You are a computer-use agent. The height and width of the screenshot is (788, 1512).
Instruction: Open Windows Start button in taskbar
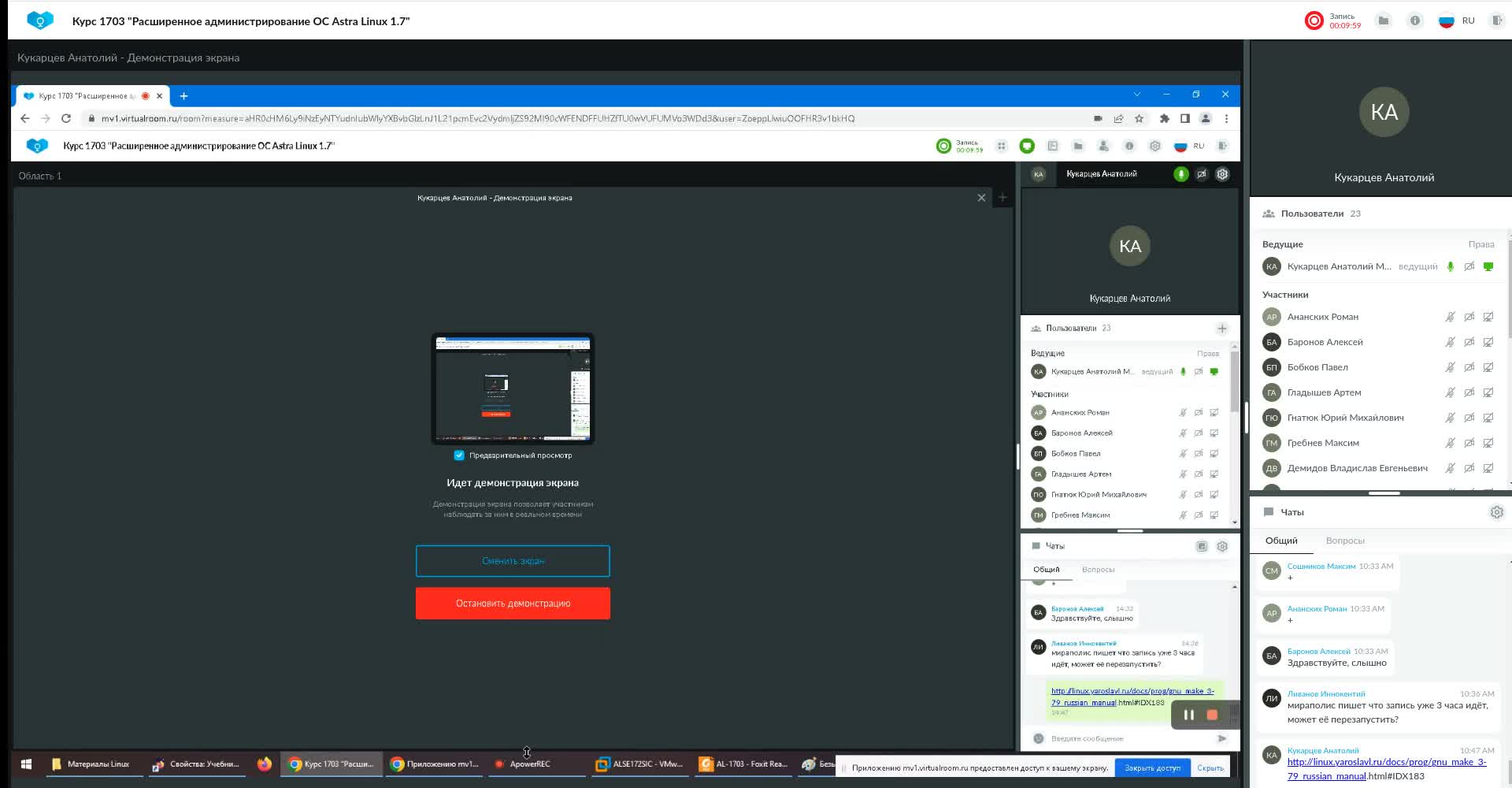(26, 764)
